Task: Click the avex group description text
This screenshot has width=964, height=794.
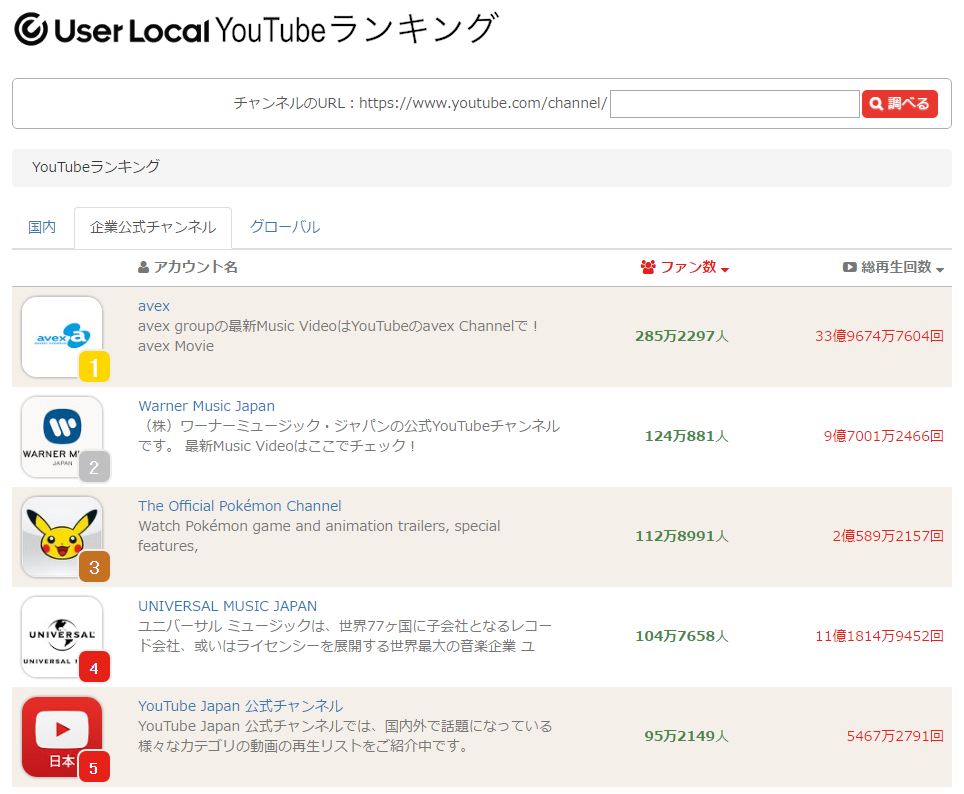Action: (339, 336)
